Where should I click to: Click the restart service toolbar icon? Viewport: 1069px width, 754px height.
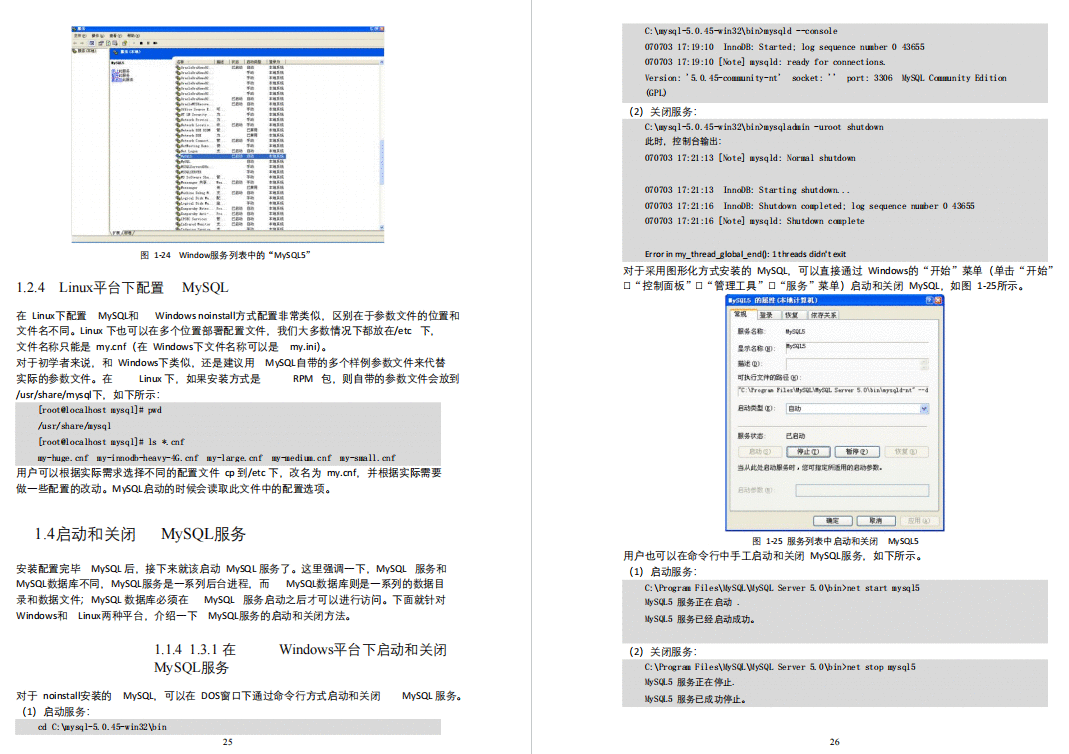(155, 43)
